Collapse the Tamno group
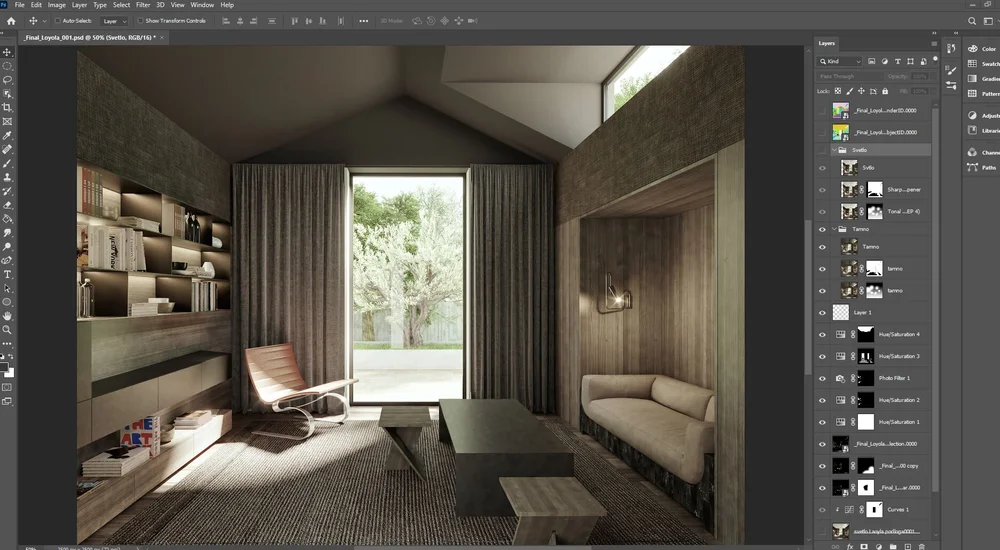 pos(835,229)
